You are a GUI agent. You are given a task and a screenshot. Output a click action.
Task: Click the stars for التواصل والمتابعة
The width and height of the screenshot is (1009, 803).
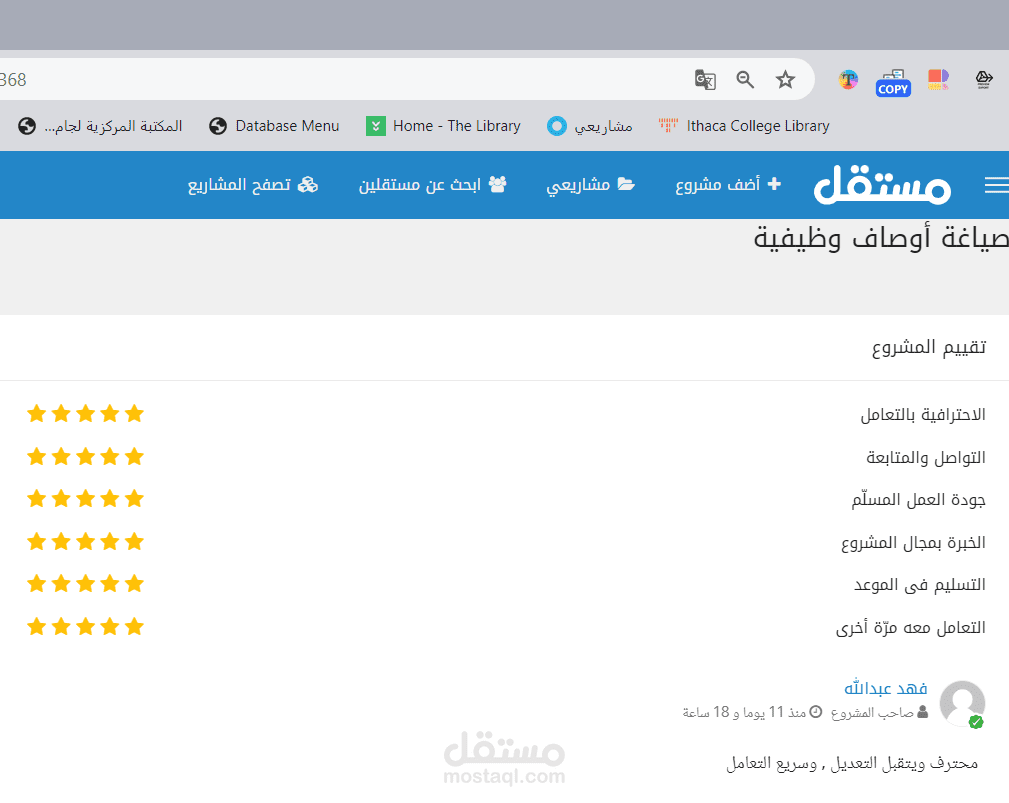tap(86, 456)
